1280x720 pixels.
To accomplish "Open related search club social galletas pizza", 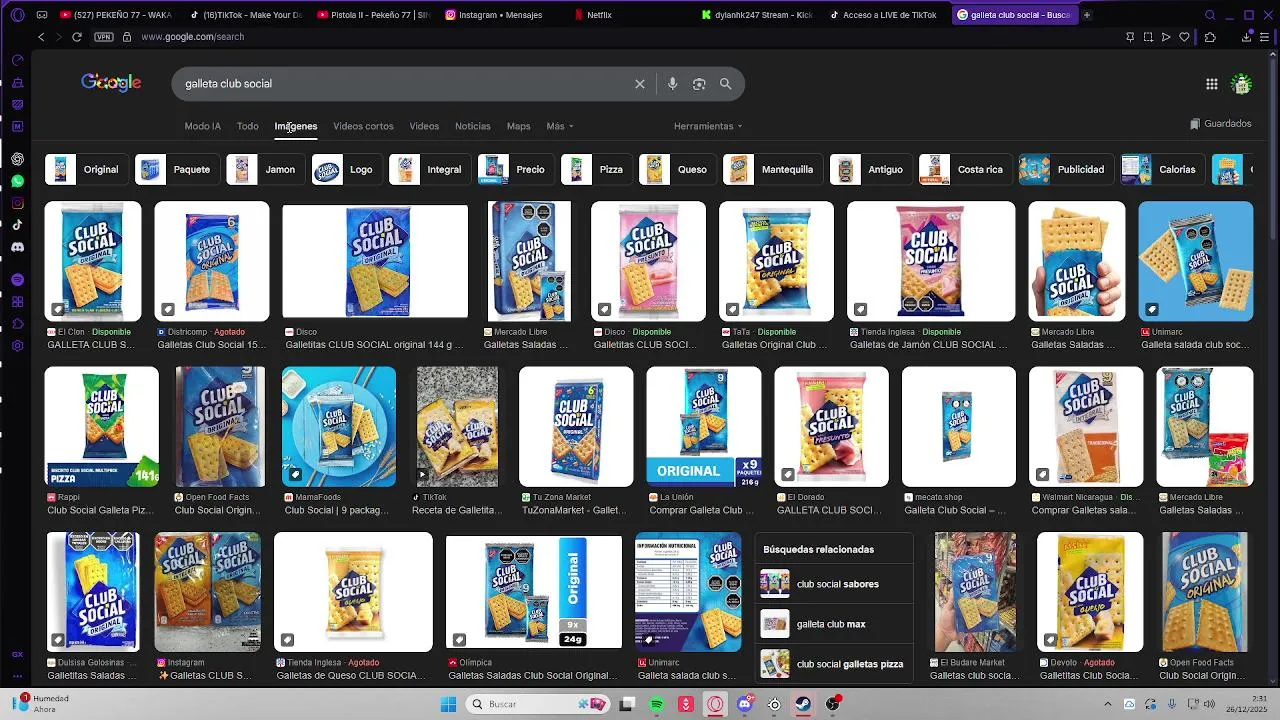I will coord(835,664).
